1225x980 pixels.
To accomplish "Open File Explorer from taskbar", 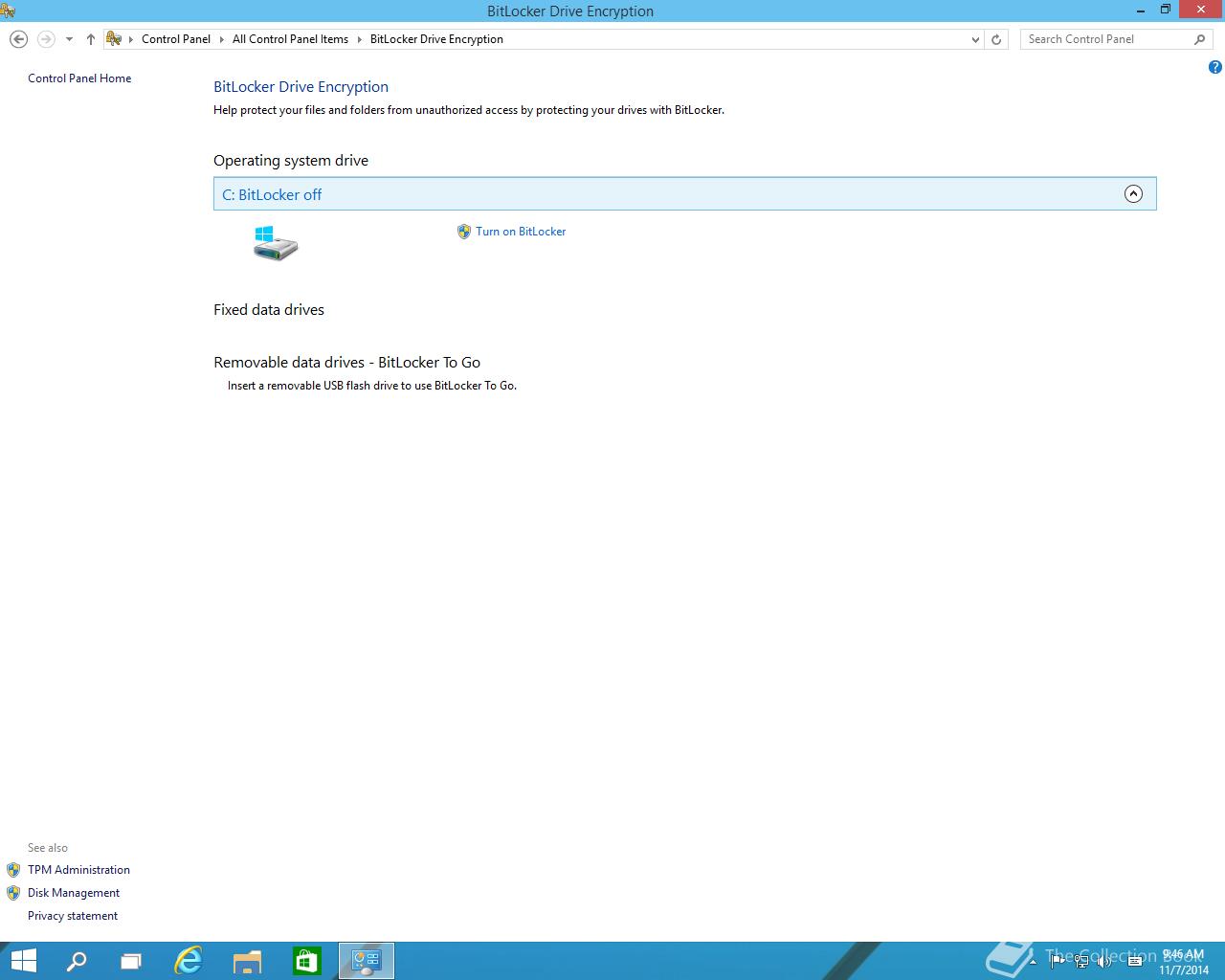I will click(x=248, y=961).
